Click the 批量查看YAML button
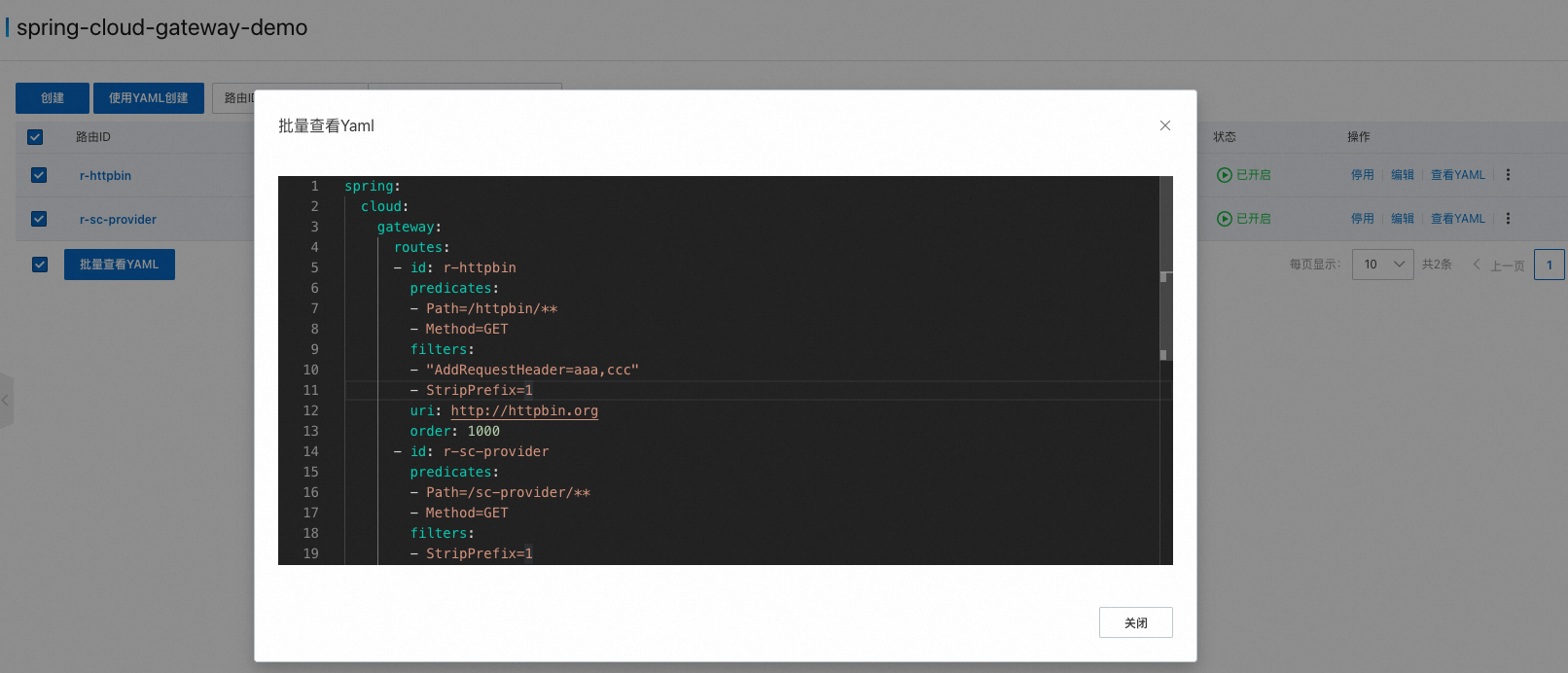The image size is (1568, 673). (120, 265)
